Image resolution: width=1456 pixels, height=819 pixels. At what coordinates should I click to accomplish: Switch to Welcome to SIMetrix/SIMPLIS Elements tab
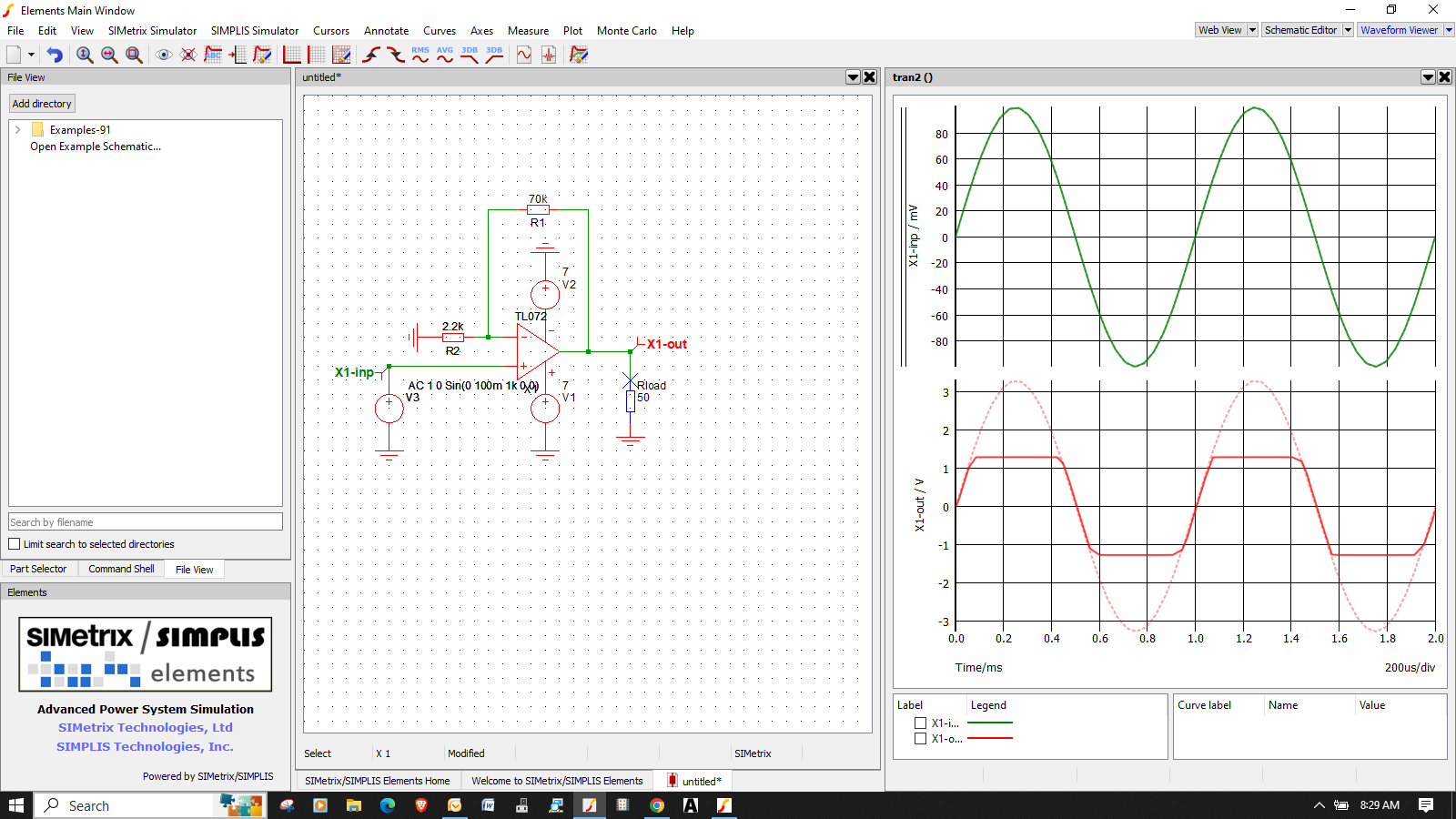(557, 781)
